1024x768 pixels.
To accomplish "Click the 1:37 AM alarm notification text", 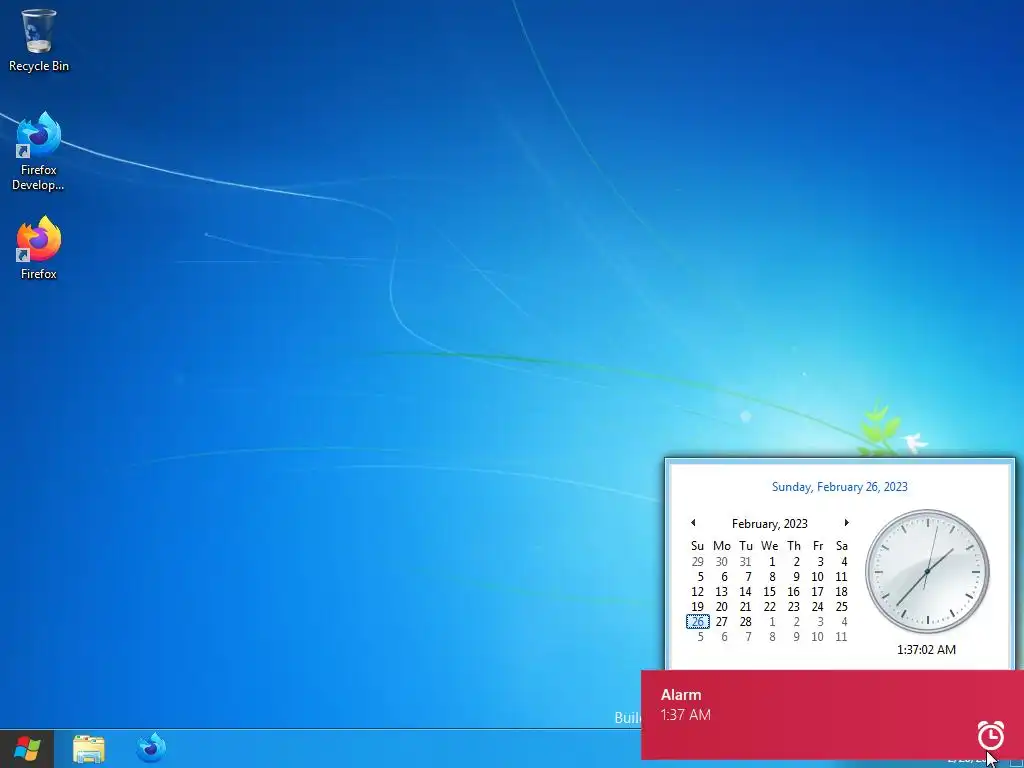I will click(x=685, y=715).
